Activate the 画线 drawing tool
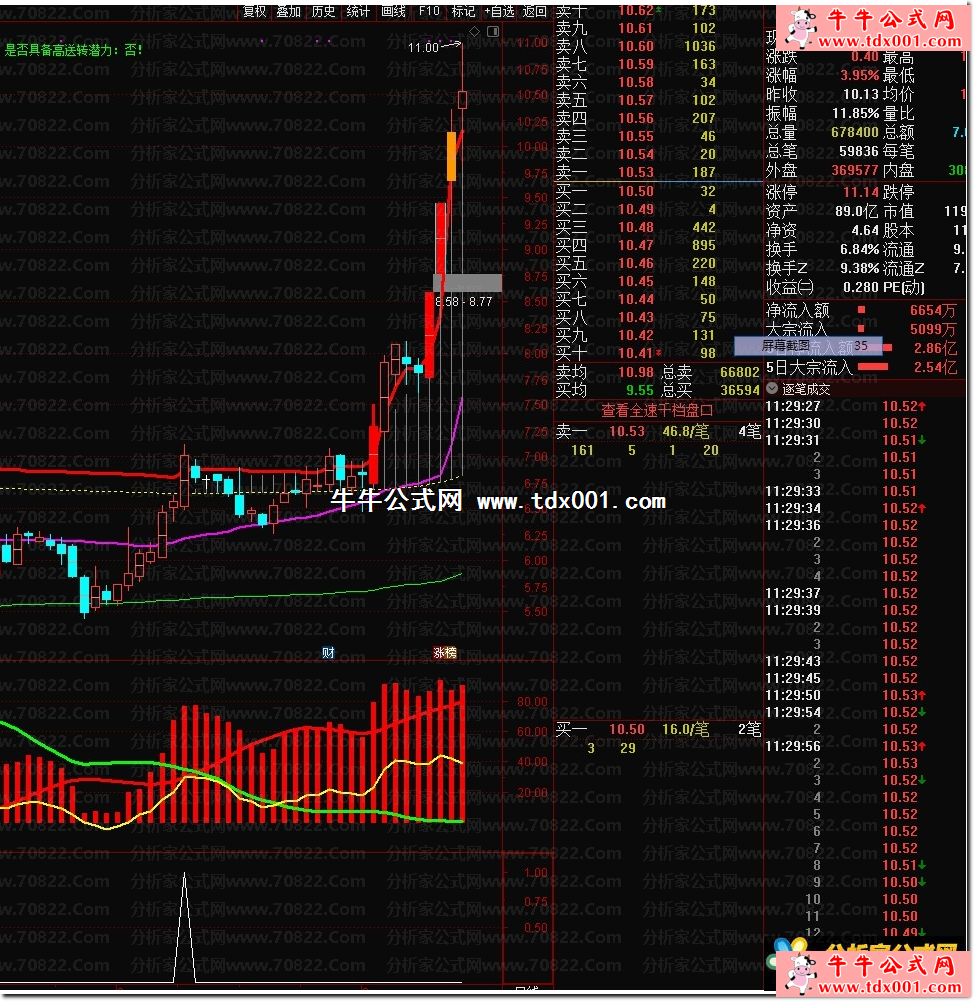 pos(394,11)
